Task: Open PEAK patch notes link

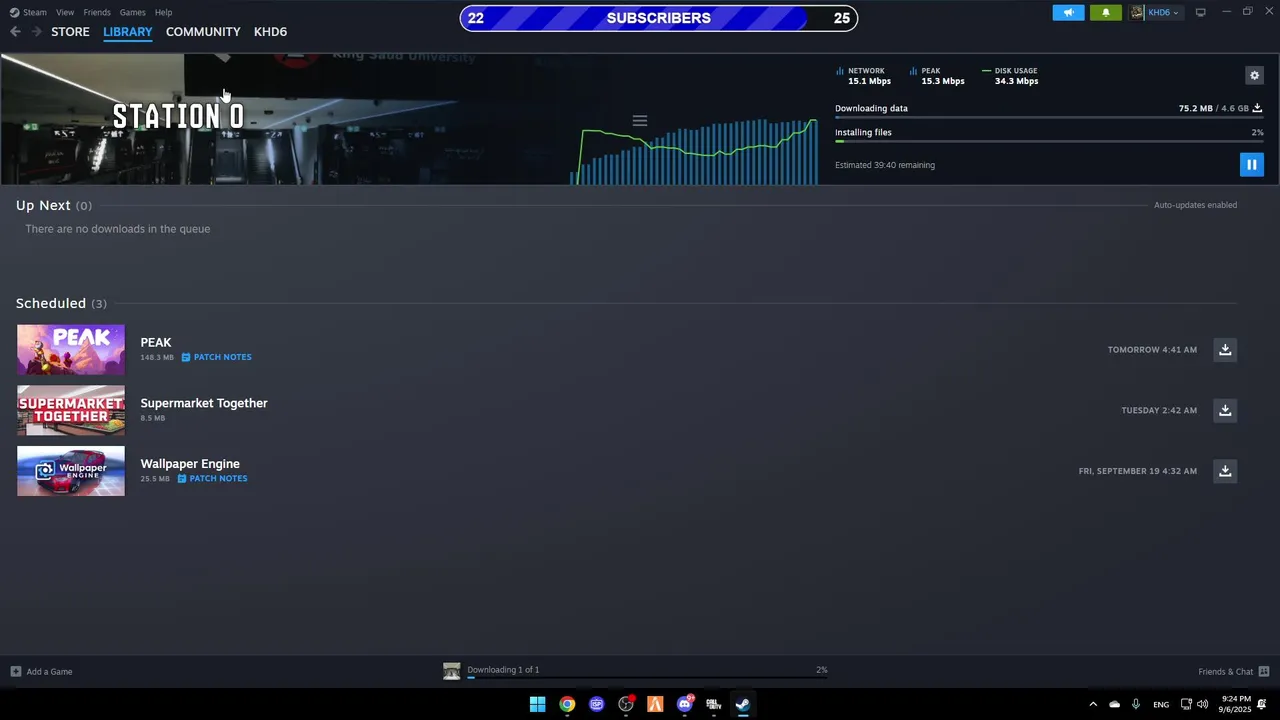Action: 216,357
